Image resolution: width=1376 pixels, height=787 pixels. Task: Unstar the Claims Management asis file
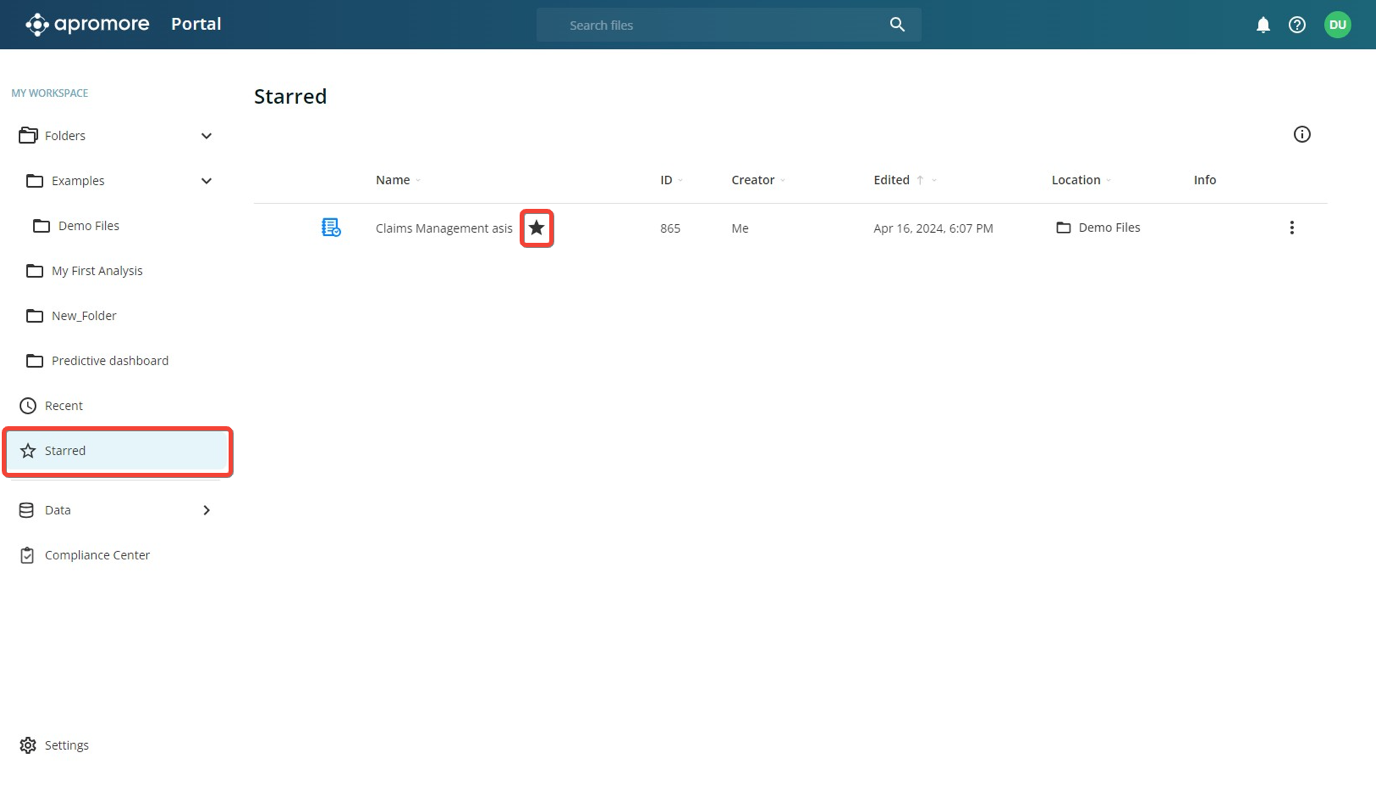tap(537, 228)
